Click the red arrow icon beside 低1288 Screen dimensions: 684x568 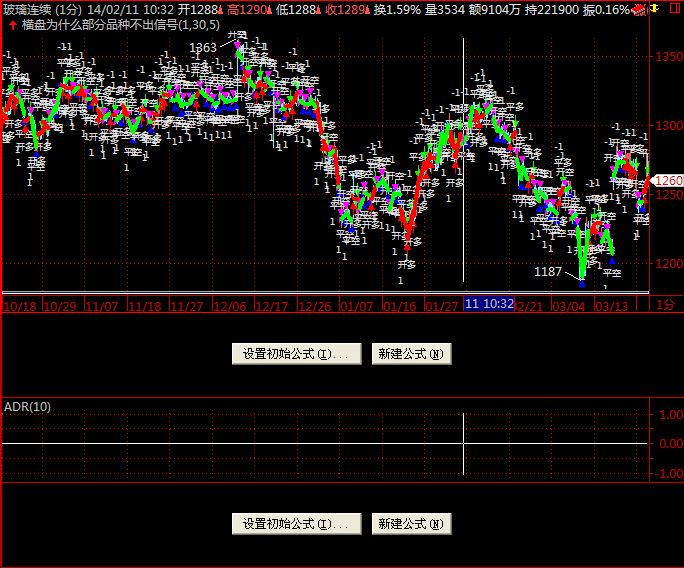[317, 9]
